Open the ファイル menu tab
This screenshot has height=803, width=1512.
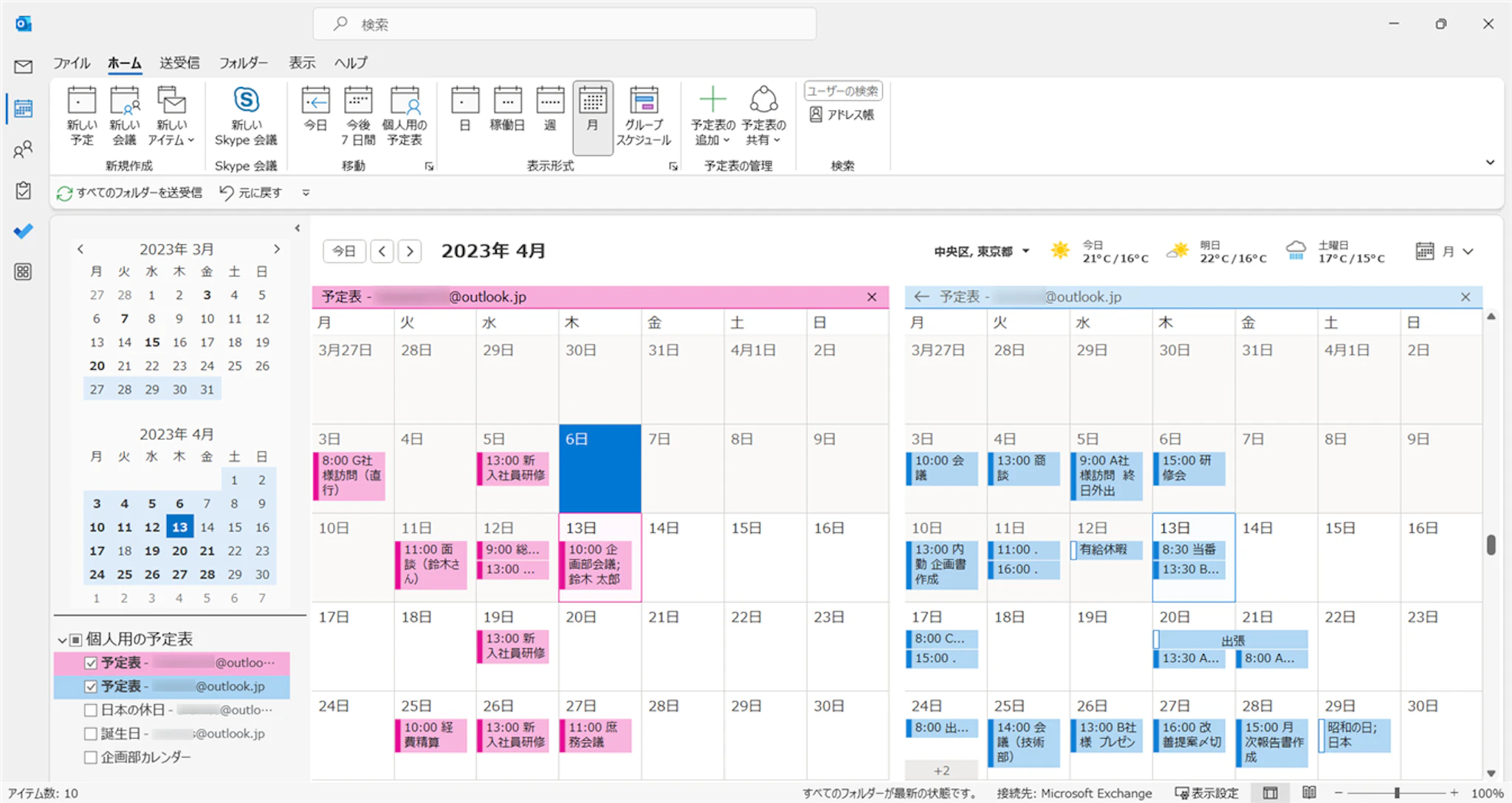pos(71,63)
